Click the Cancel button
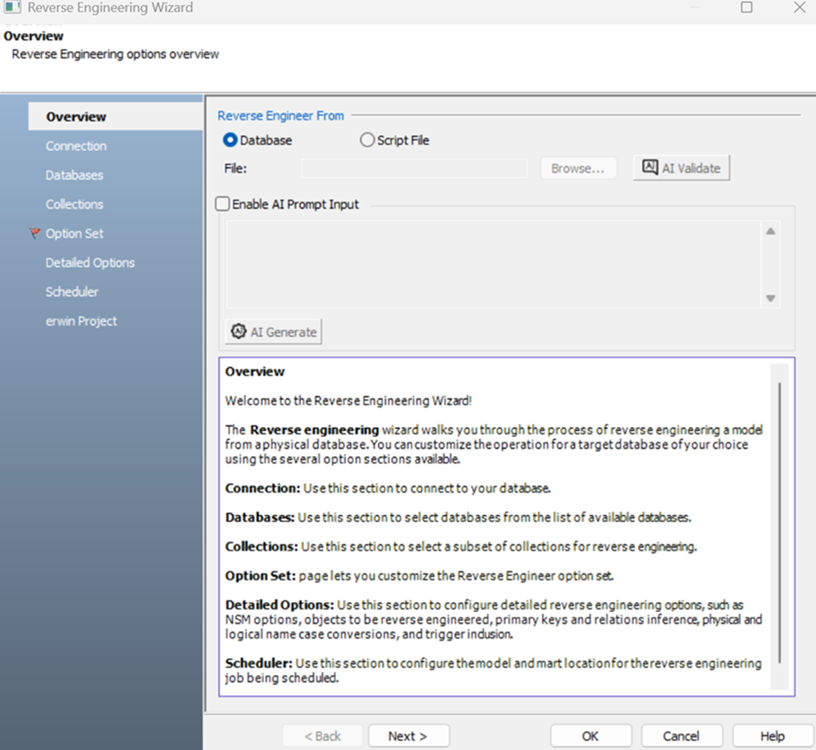The width and height of the screenshot is (816, 750). 681,736
